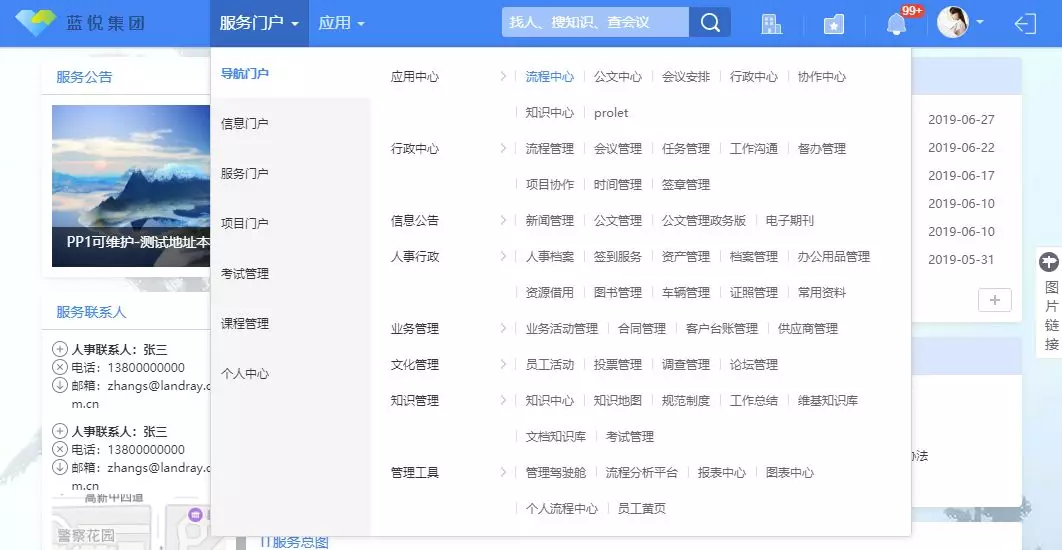Click the 应用中心 category label
Viewport: 1062px width, 550px height.
tap(415, 77)
